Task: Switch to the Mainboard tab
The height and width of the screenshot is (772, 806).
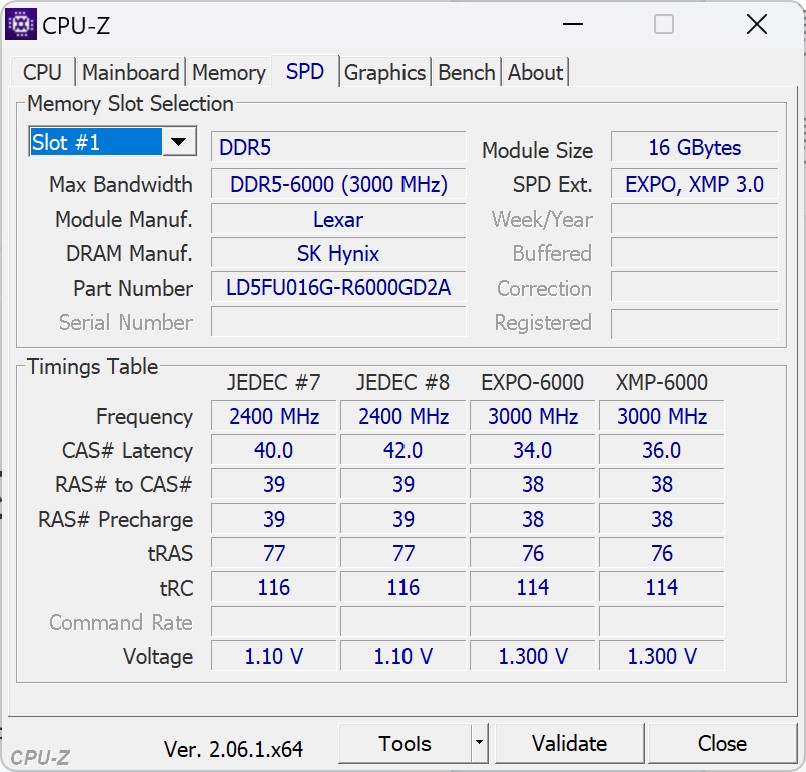Action: tap(131, 72)
